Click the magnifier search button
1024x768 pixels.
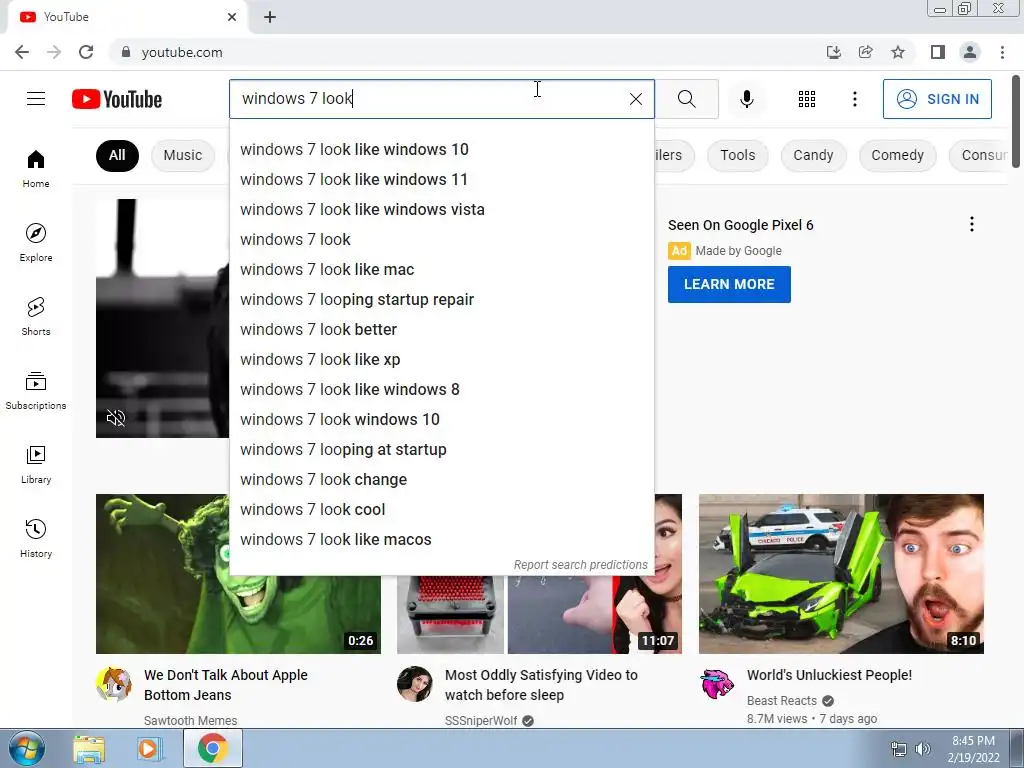[686, 99]
